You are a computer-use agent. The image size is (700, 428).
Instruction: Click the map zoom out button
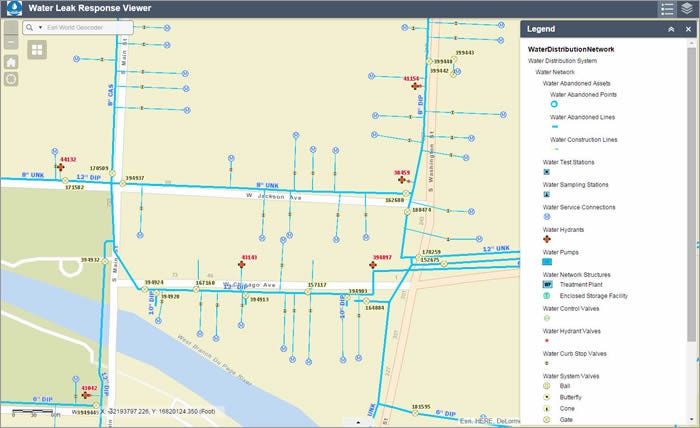pyautogui.click(x=11, y=42)
